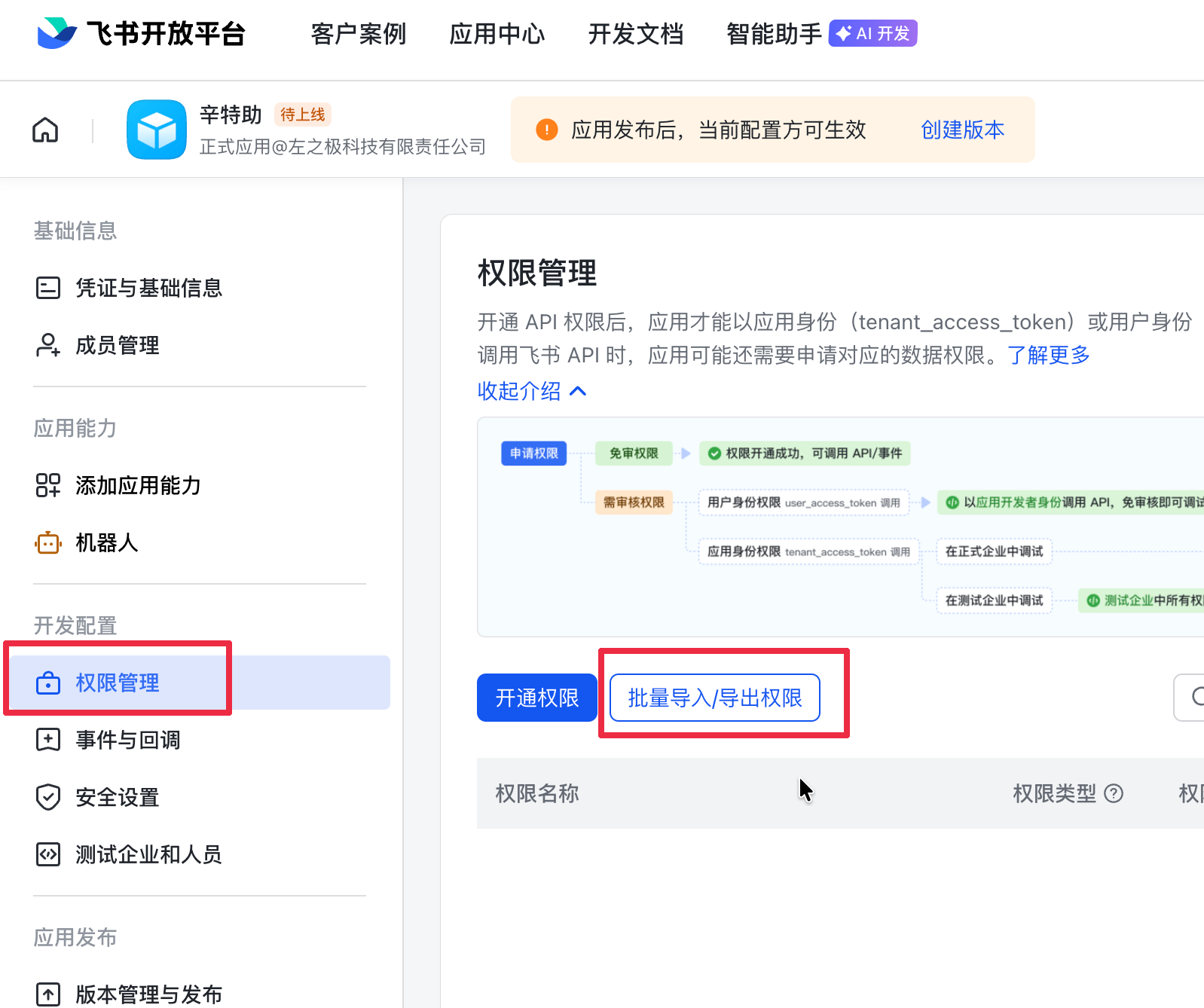This screenshot has width=1204, height=1008.
Task: Go to 开发文档 in top navigation
Action: [636, 34]
